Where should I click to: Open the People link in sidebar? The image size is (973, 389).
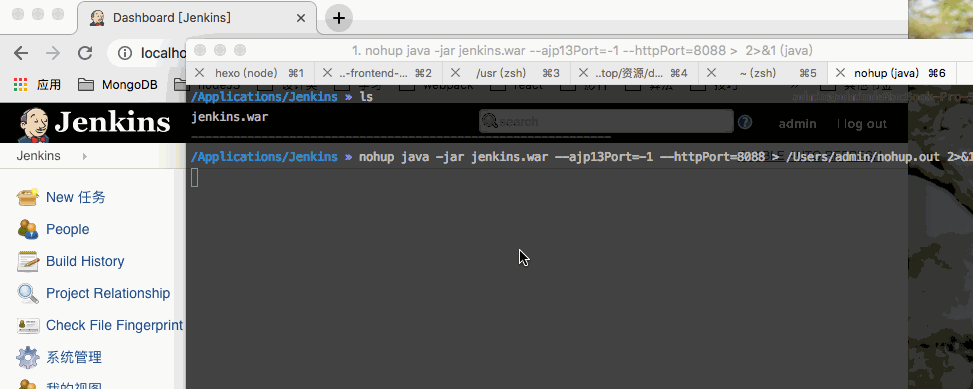(68, 230)
